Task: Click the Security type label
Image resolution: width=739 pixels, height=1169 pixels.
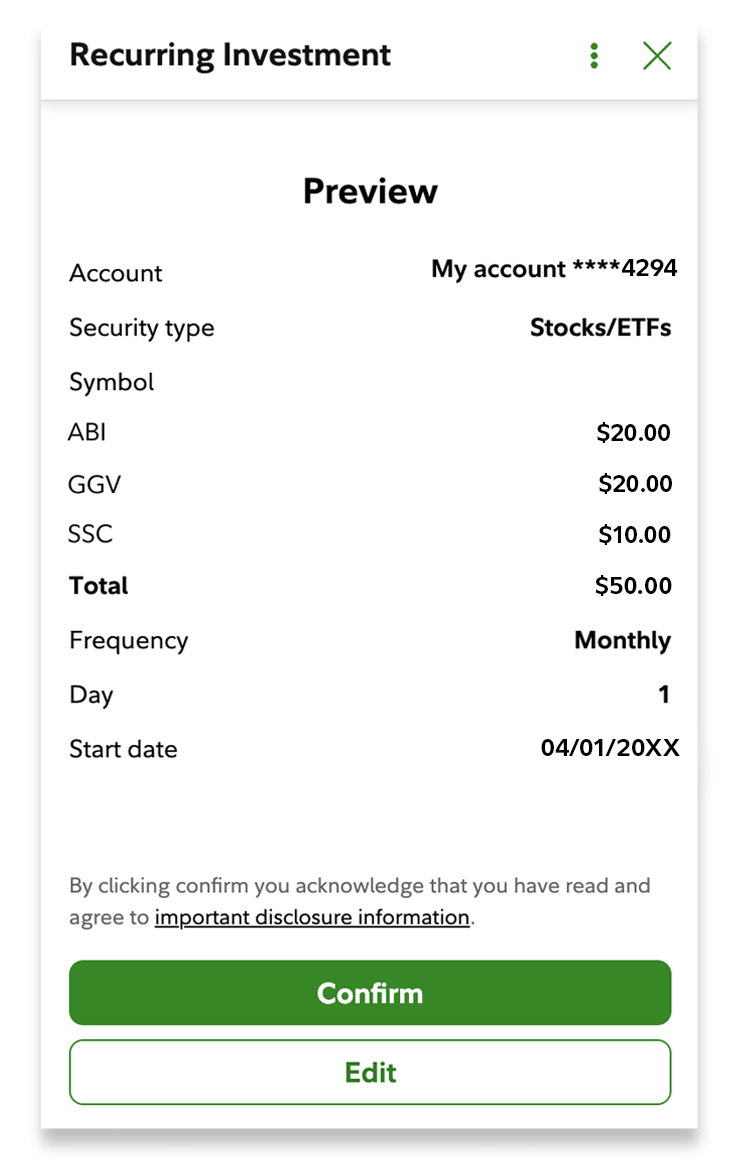Action: point(141,328)
